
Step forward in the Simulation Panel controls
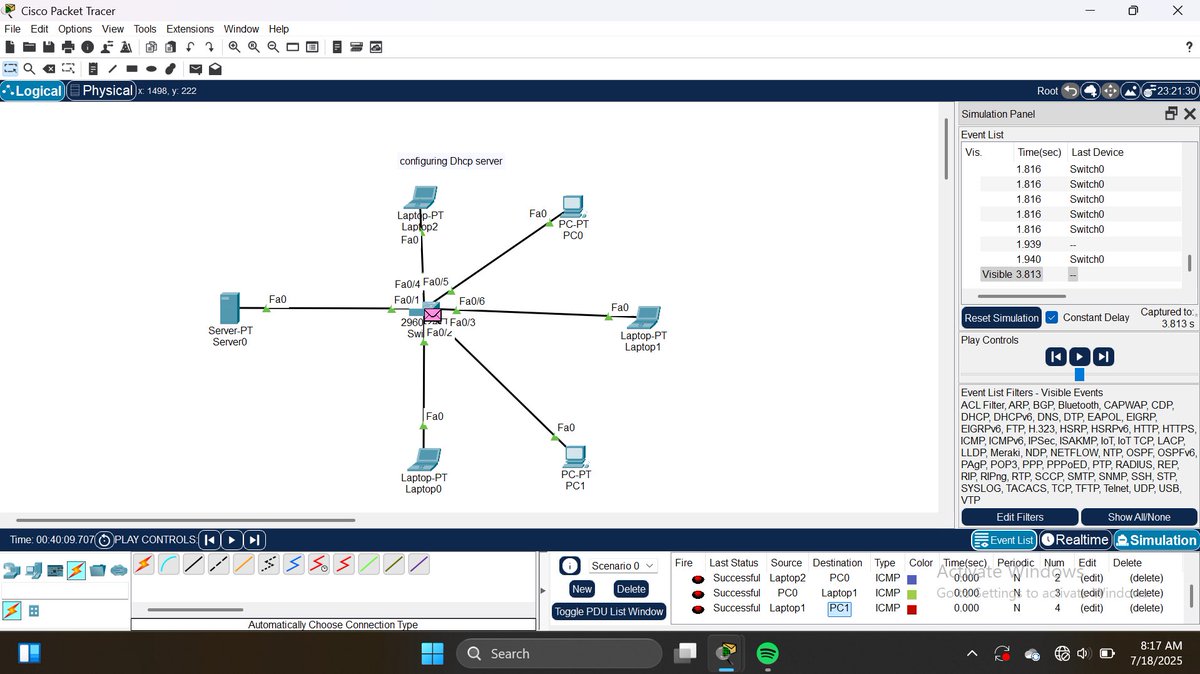click(x=1103, y=357)
